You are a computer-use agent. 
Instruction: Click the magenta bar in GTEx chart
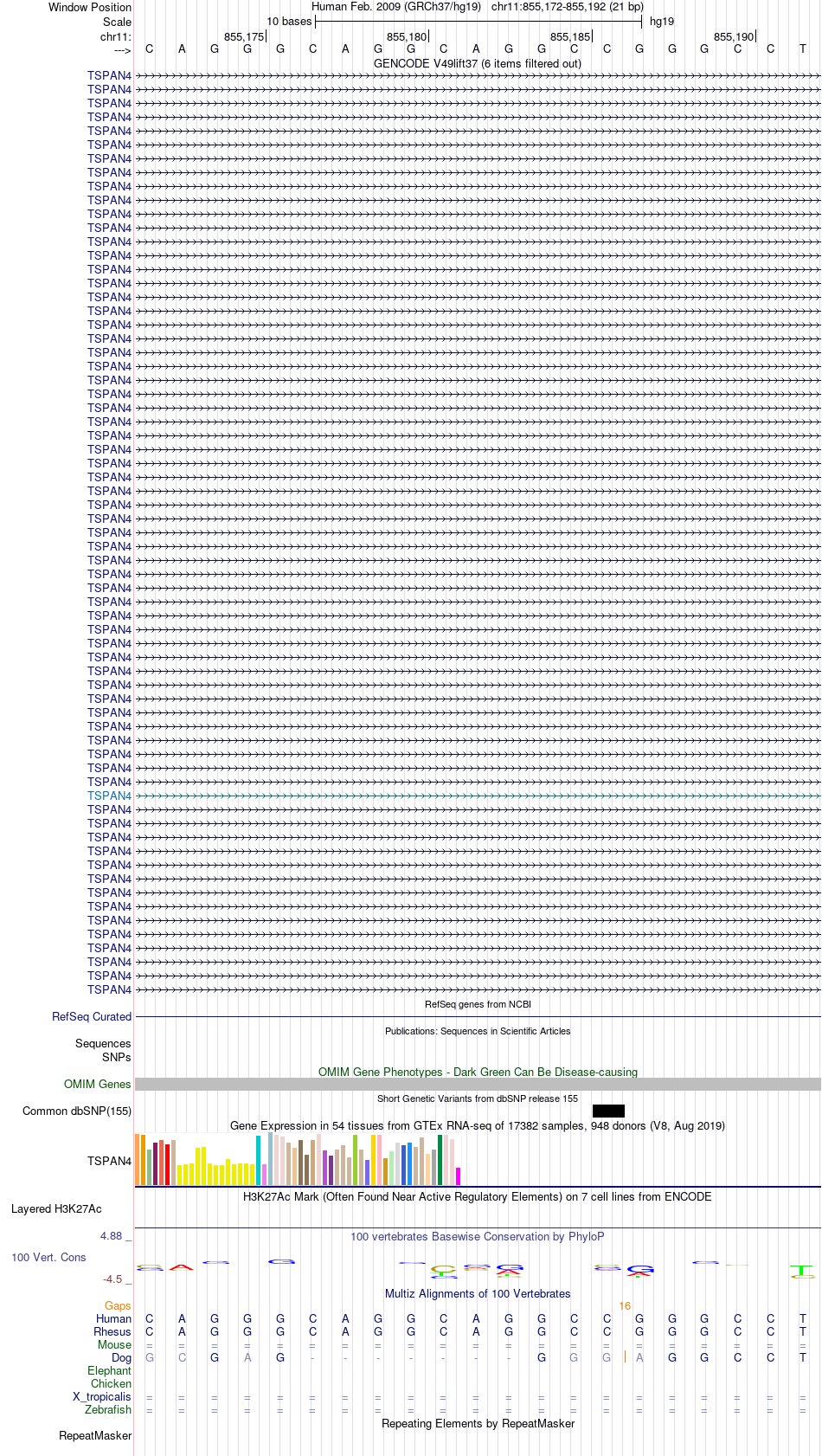pos(459,1176)
